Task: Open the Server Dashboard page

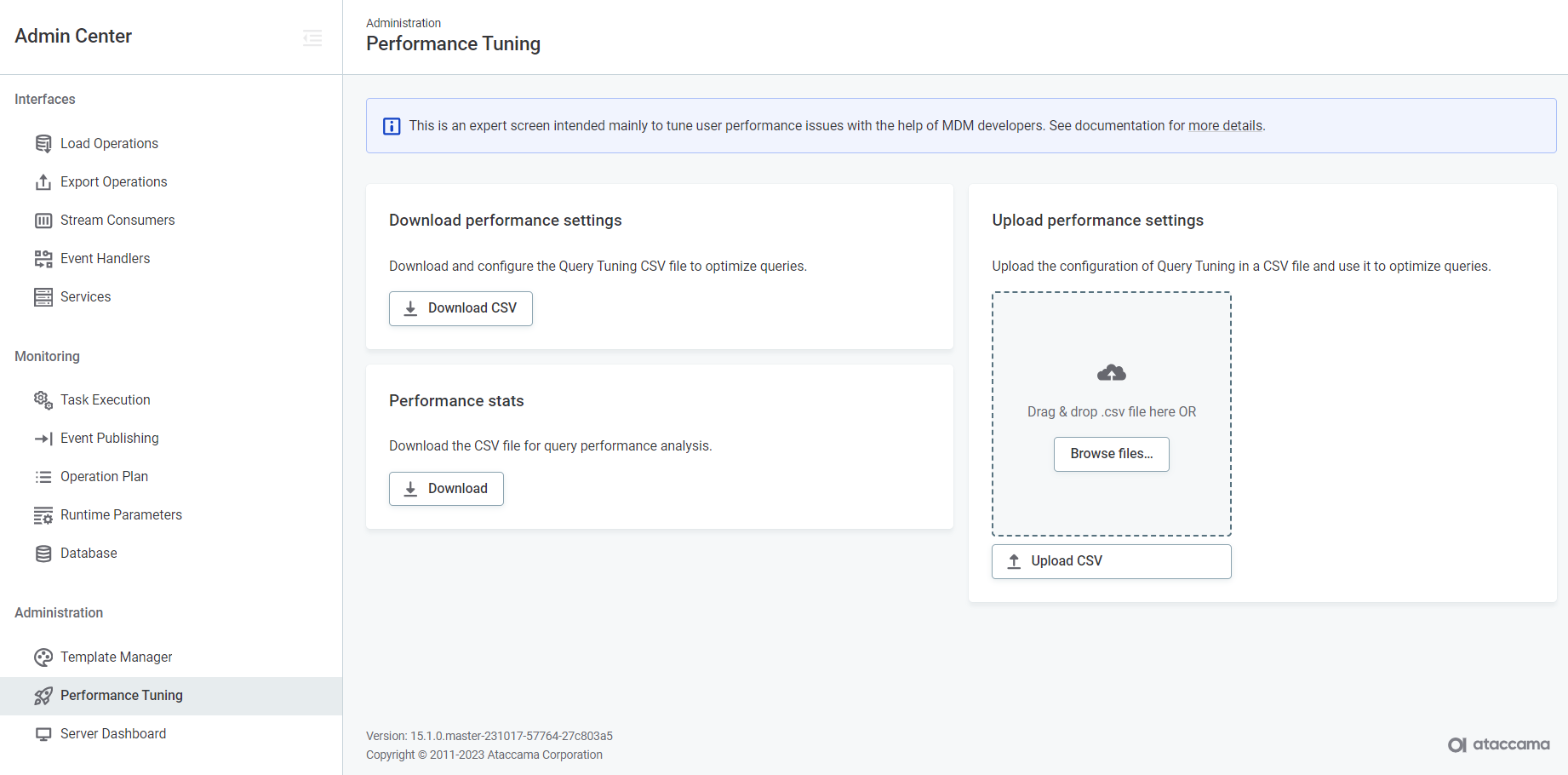Action: (x=112, y=734)
